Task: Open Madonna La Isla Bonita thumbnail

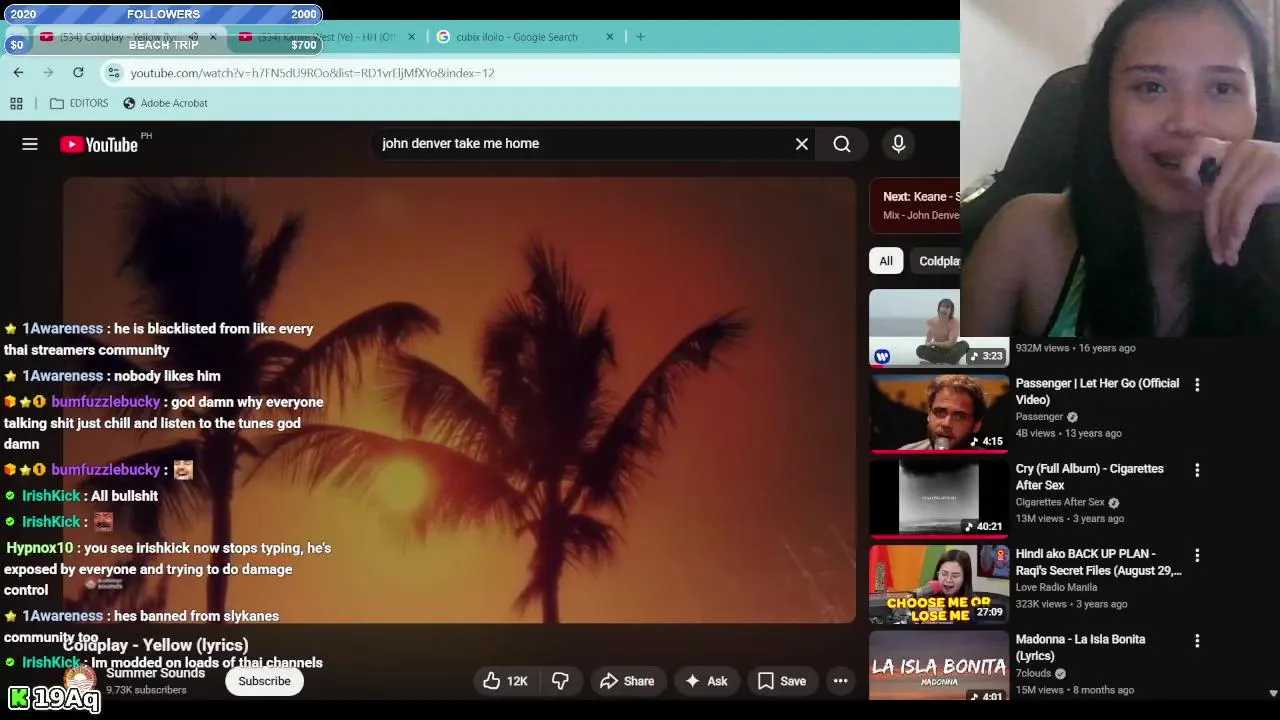Action: point(939,665)
